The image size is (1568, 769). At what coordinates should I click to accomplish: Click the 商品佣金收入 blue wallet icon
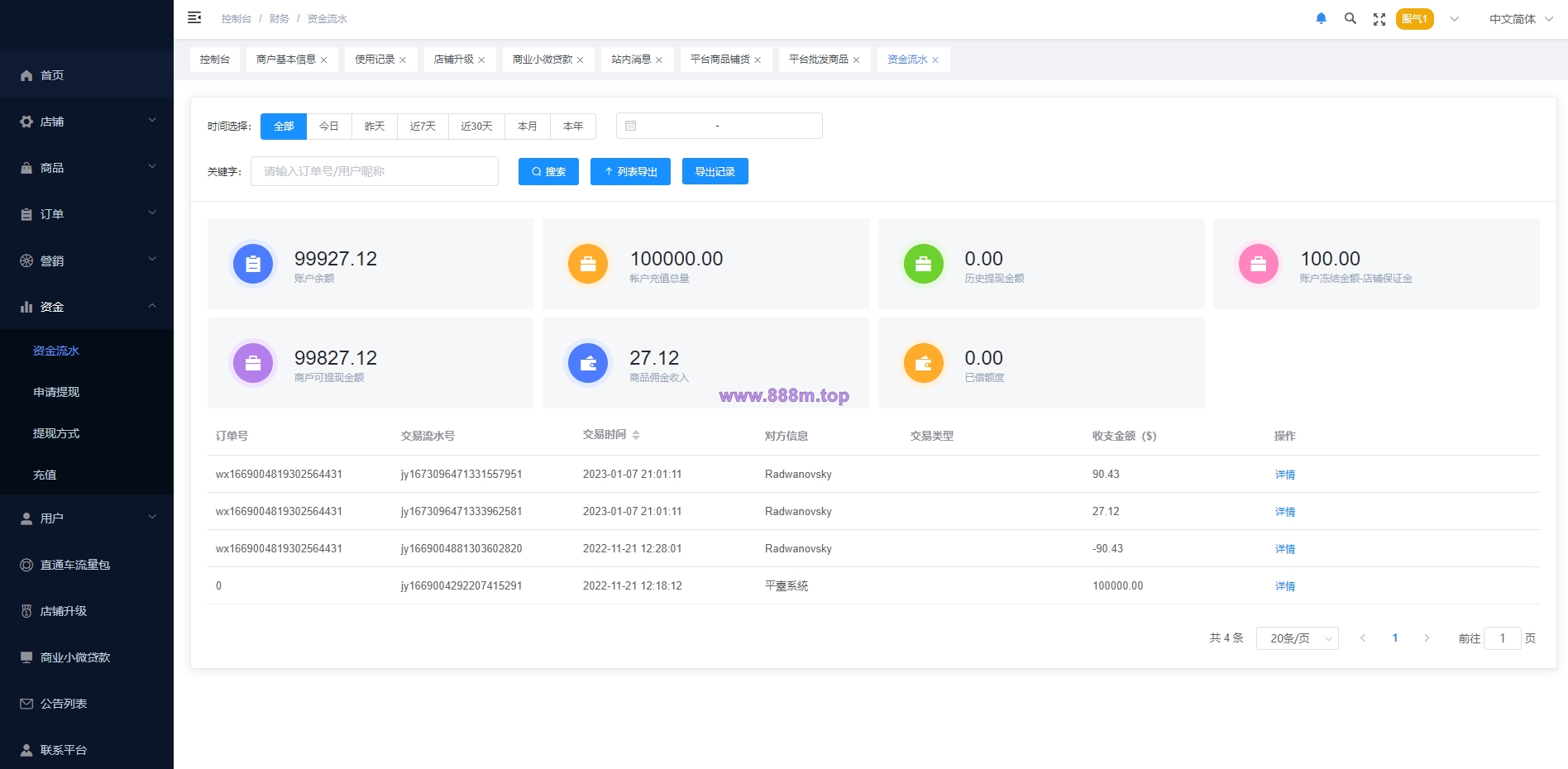coord(588,363)
